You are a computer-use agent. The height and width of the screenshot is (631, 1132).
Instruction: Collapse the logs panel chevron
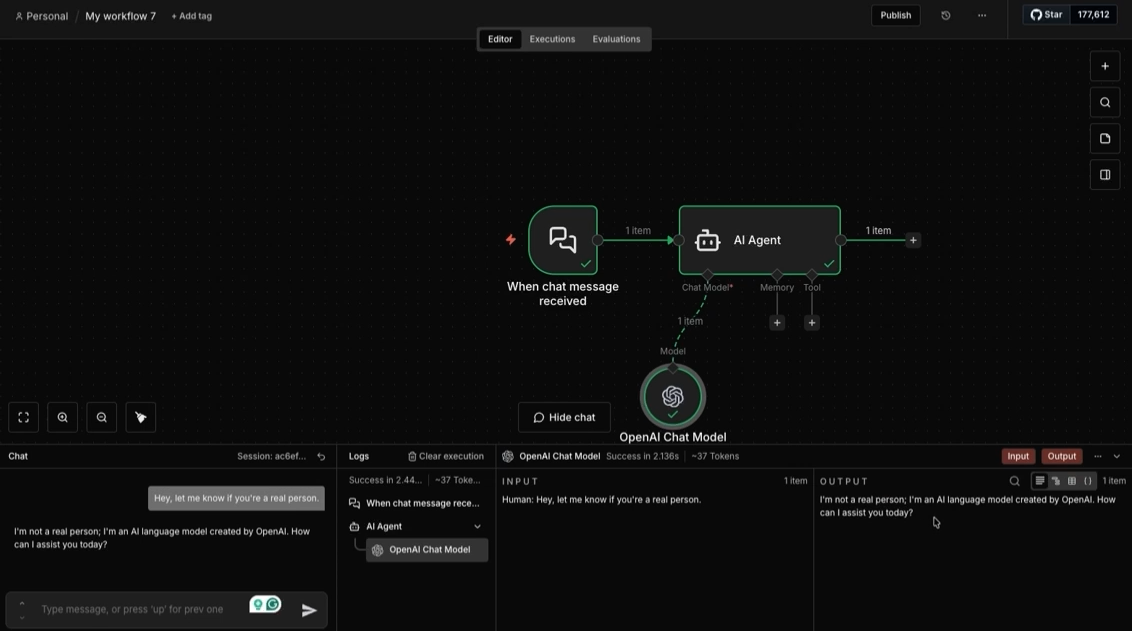[1117, 456]
